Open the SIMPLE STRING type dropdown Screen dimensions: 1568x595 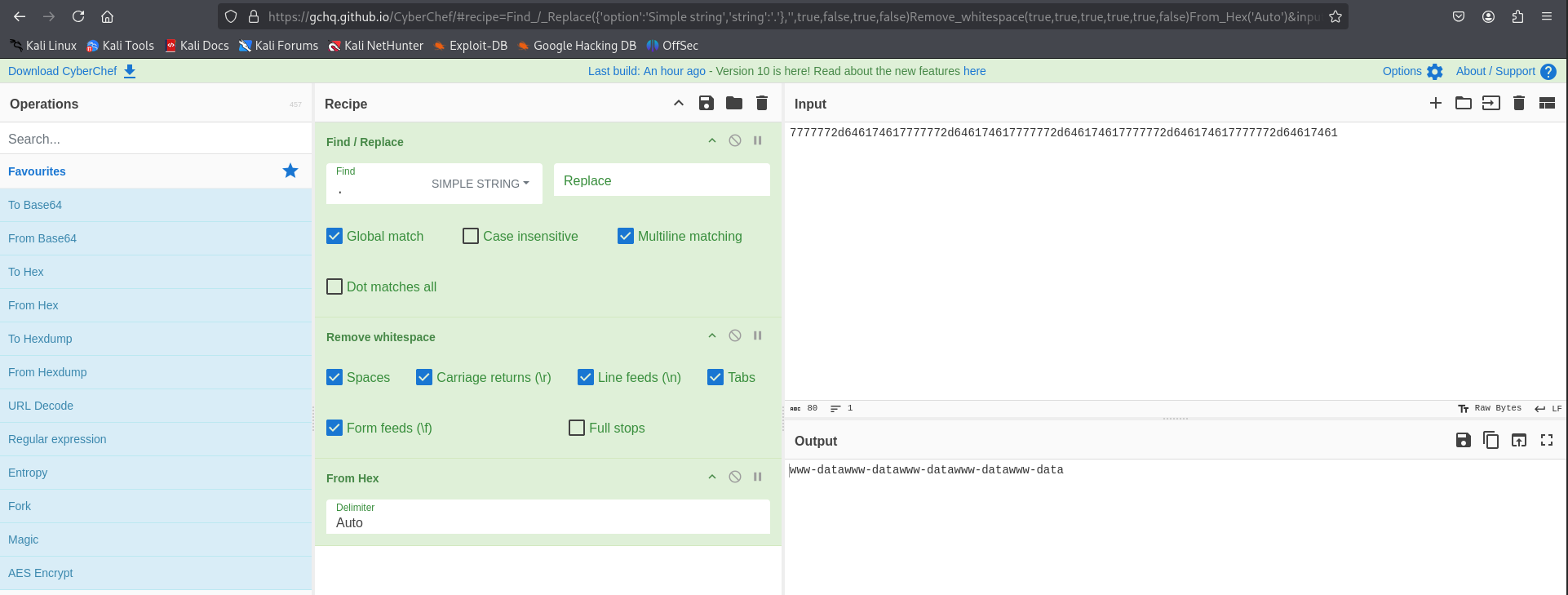coord(480,184)
